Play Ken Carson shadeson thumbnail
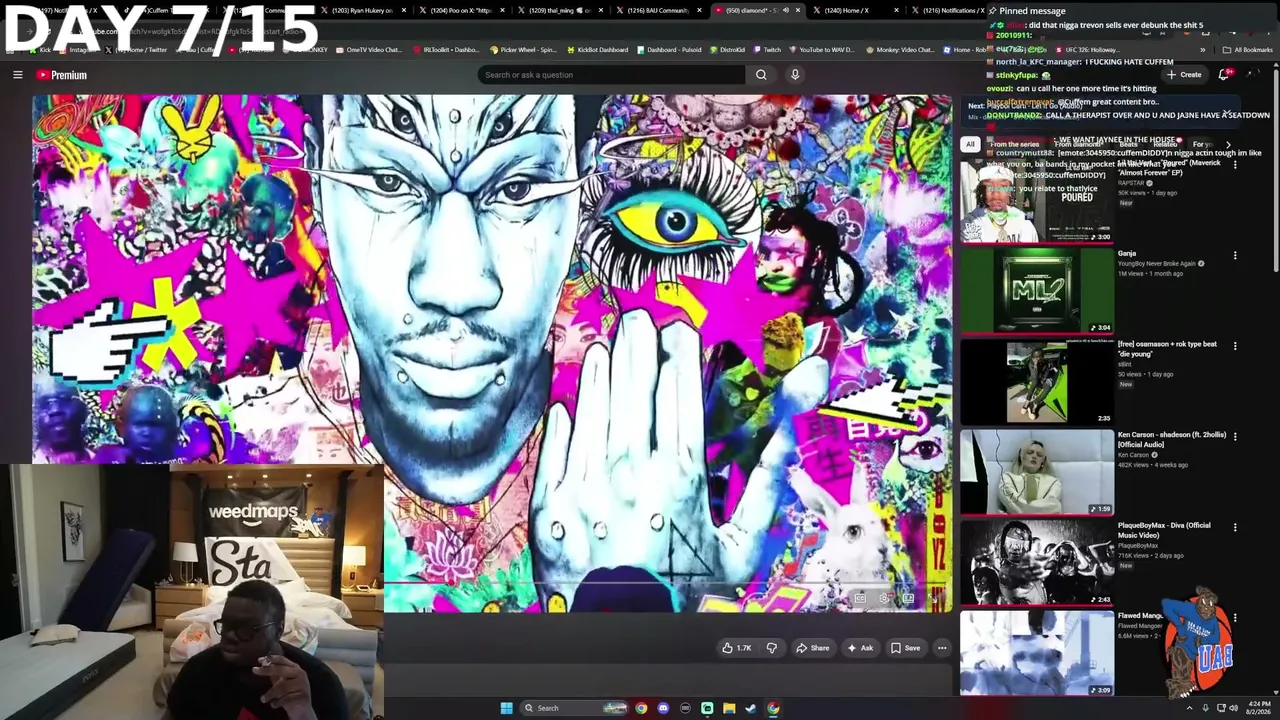This screenshot has width=1280, height=720. tap(1037, 472)
